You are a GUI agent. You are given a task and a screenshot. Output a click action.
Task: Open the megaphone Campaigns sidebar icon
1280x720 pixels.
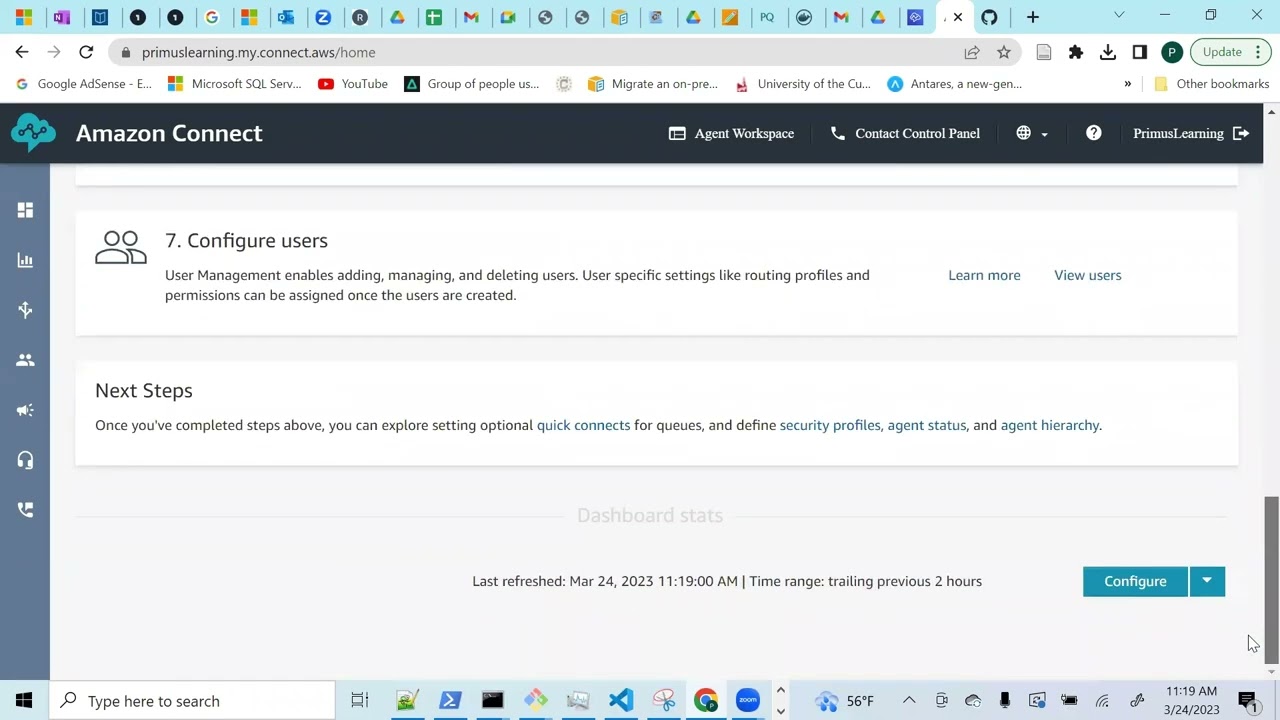coord(25,410)
